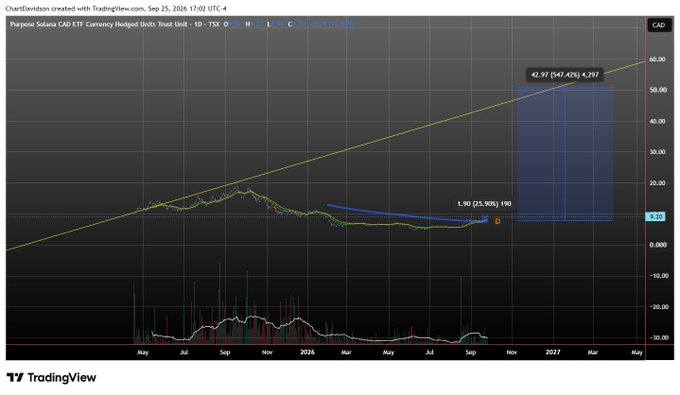Image resolution: width=680 pixels, height=395 pixels.
Task: Click the 42.97 (547.42%) measurement label
Action: point(565,75)
